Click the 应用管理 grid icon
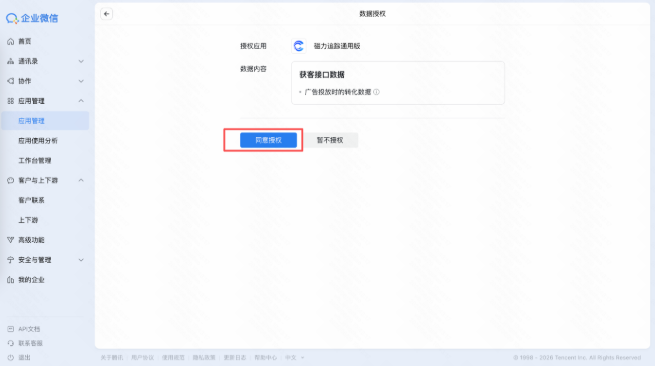The height and width of the screenshot is (366, 655). pyautogui.click(x=10, y=101)
